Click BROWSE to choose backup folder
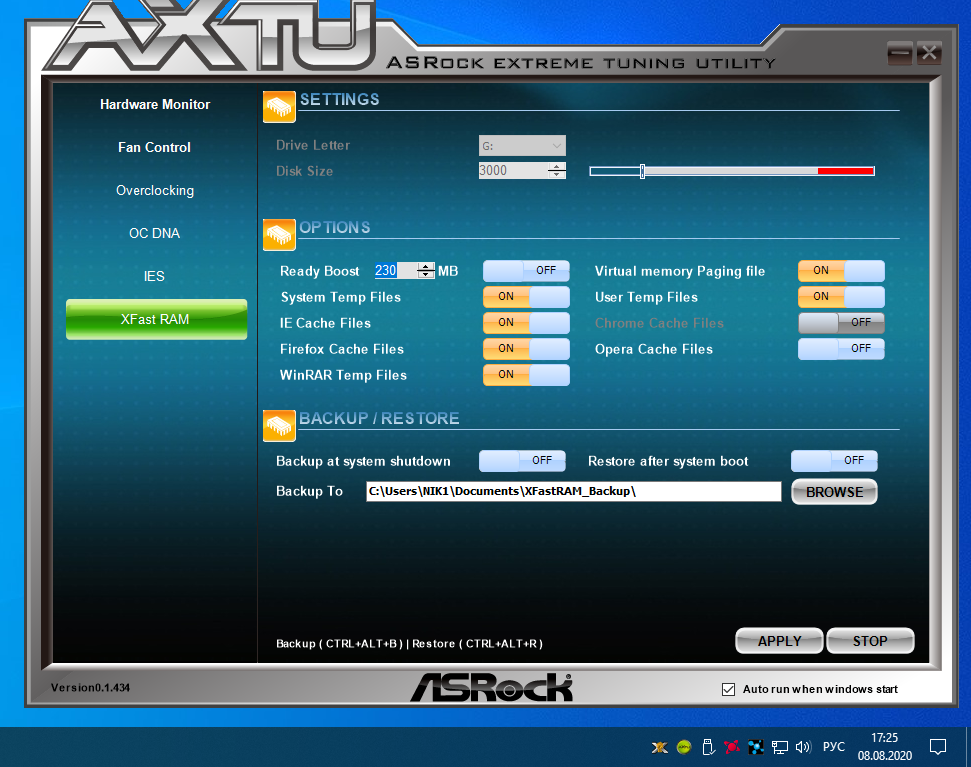The image size is (971, 767). [x=834, y=492]
